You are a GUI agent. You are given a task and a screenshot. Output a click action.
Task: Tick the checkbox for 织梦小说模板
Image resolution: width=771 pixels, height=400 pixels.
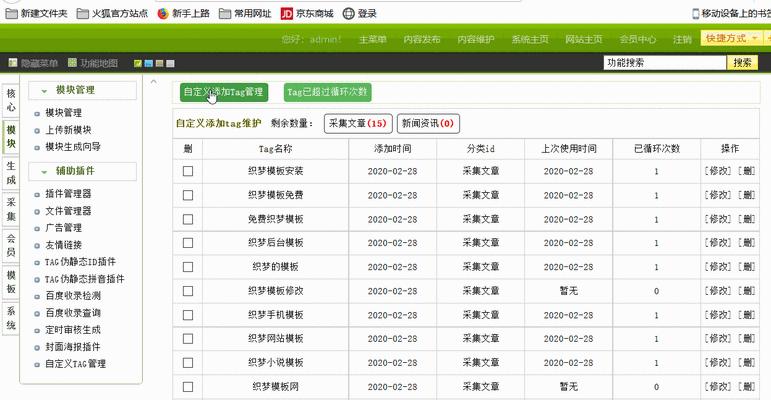(188, 363)
